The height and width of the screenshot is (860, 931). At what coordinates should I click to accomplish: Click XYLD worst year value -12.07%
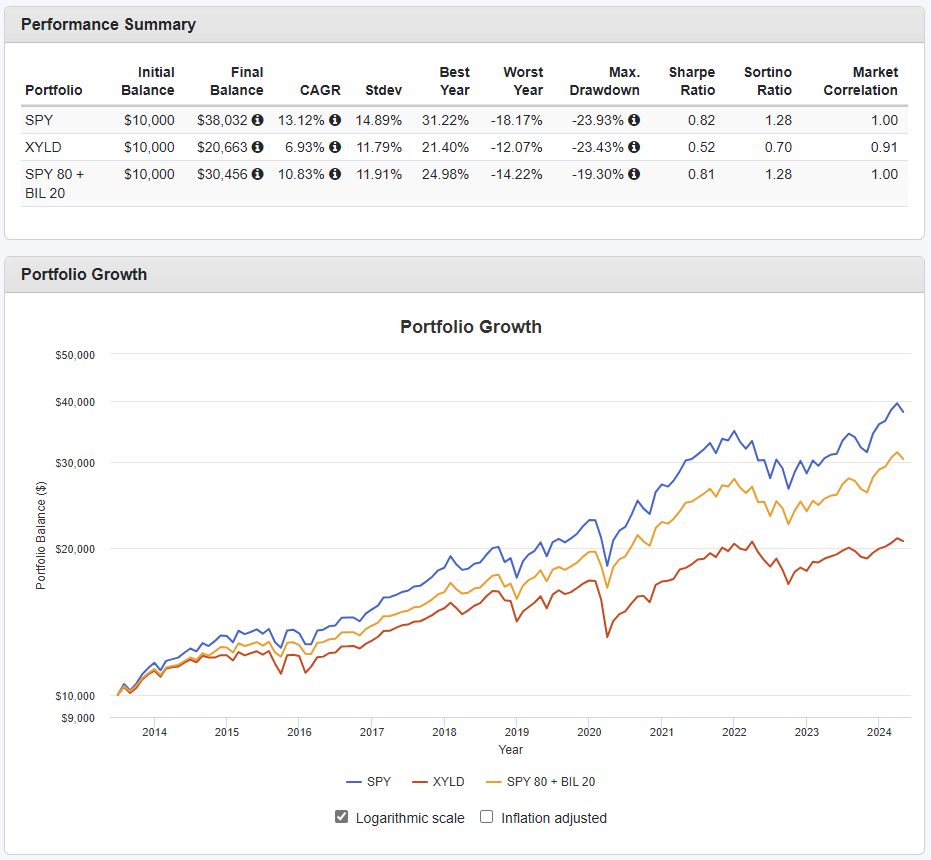click(517, 147)
